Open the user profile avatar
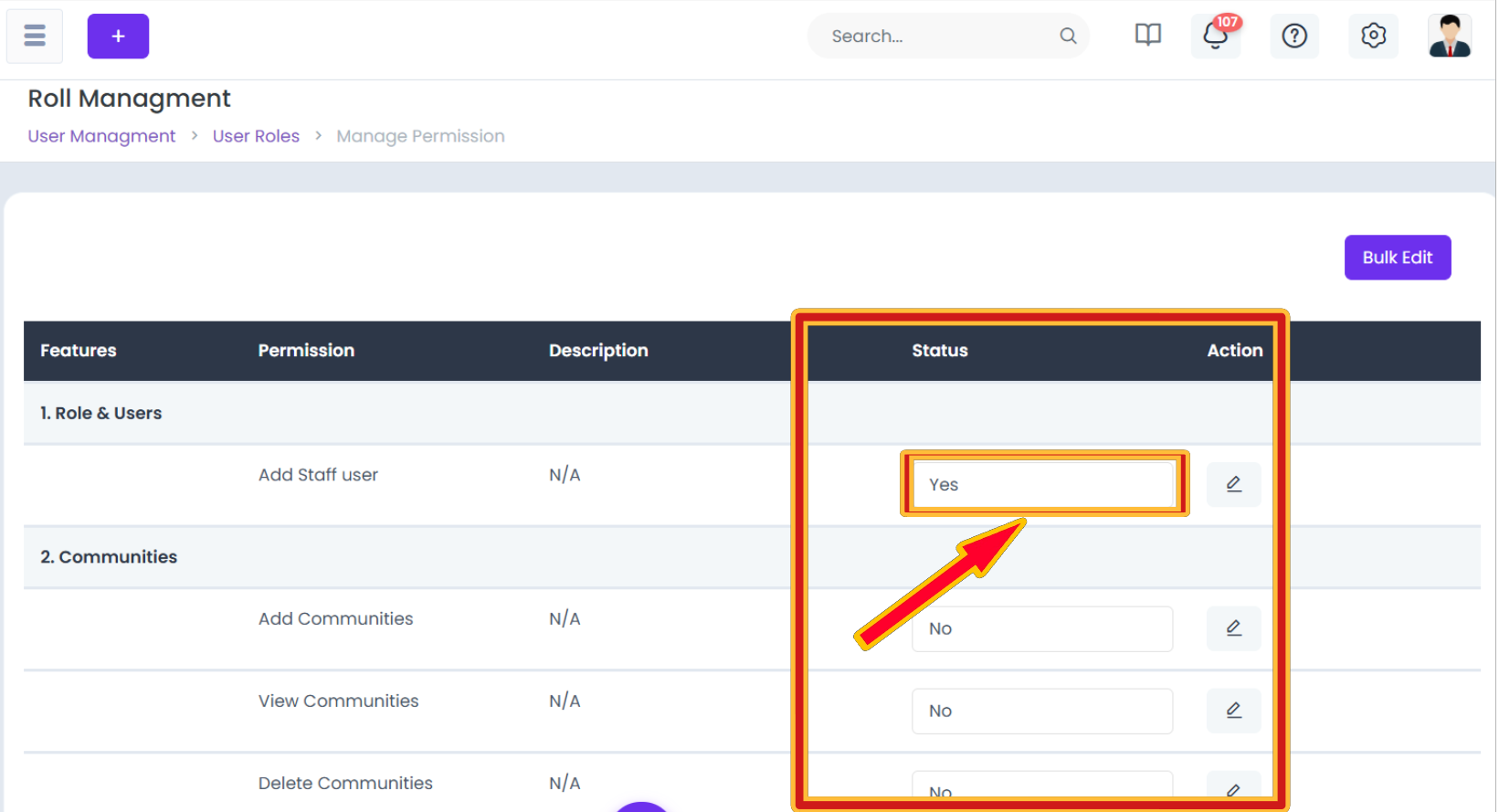 tap(1450, 36)
